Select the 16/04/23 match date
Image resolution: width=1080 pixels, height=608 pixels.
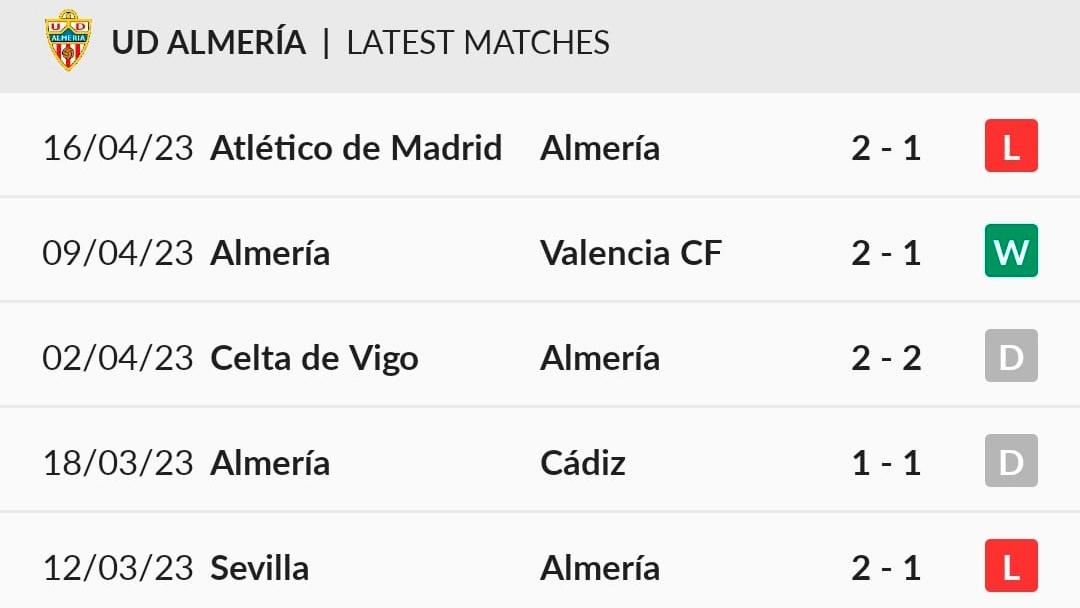click(118, 148)
